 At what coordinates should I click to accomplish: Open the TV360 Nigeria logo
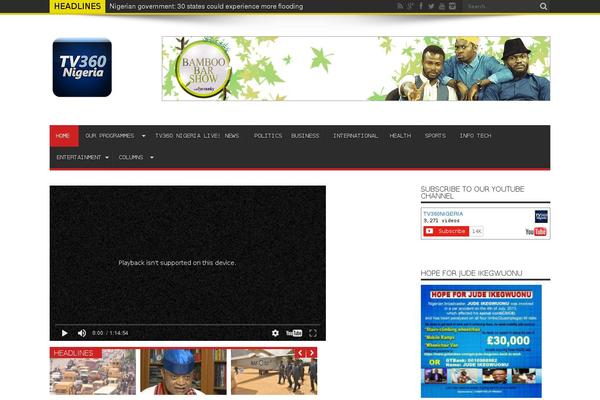point(82,67)
